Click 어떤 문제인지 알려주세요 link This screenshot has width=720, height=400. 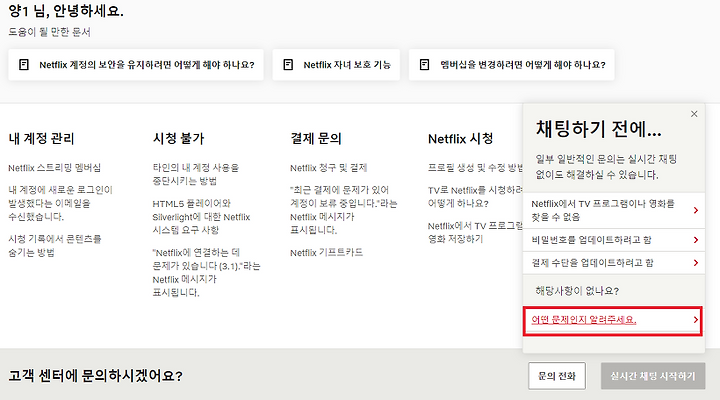pyautogui.click(x=584, y=320)
